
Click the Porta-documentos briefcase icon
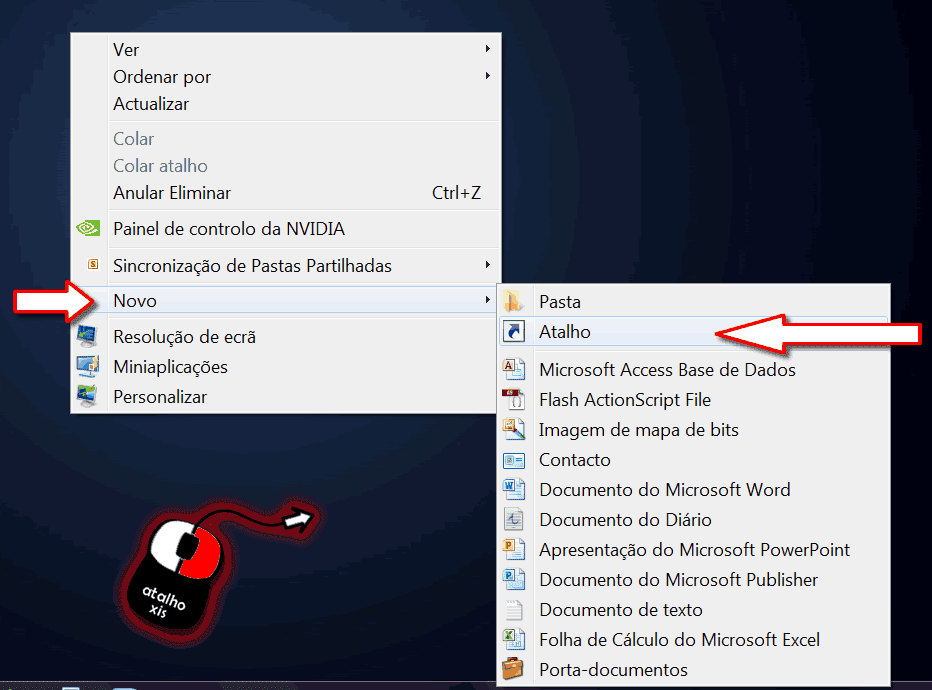pyautogui.click(x=514, y=669)
